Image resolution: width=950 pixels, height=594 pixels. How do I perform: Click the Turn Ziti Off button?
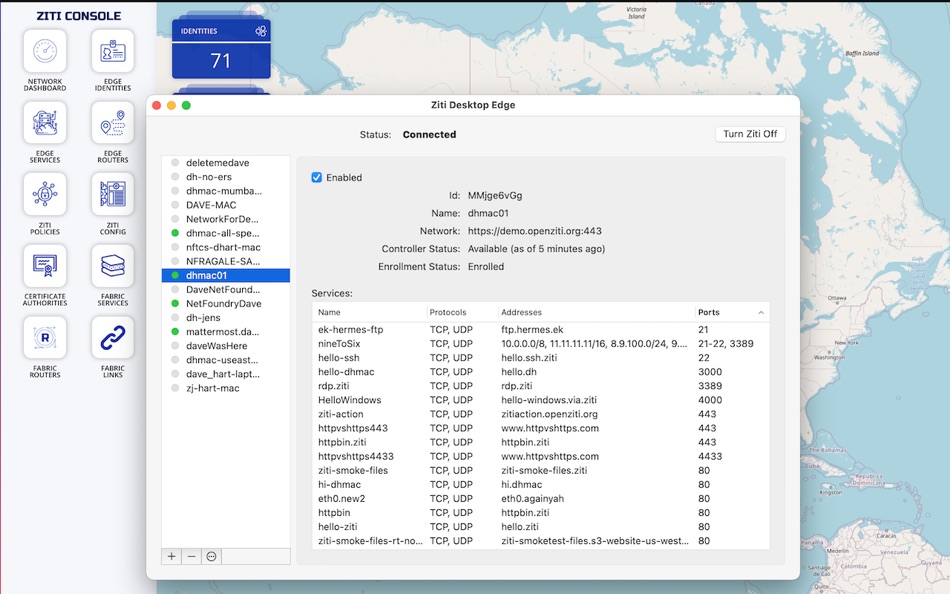tap(750, 134)
